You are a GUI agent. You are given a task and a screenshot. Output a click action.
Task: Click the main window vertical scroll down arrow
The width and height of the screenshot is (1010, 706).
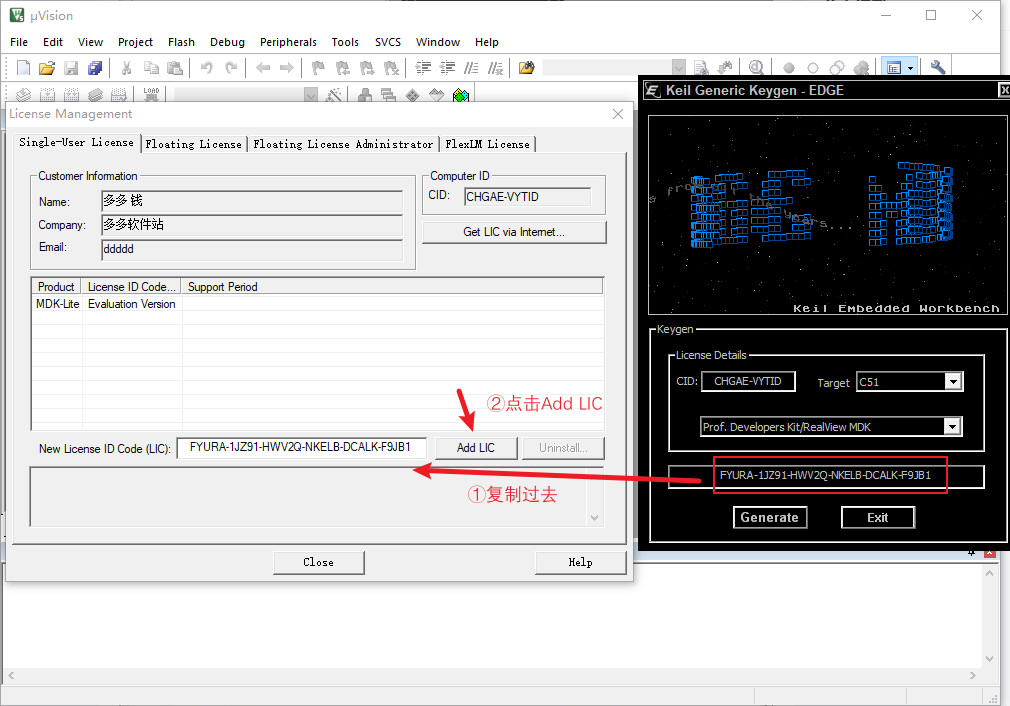pyautogui.click(x=989, y=659)
